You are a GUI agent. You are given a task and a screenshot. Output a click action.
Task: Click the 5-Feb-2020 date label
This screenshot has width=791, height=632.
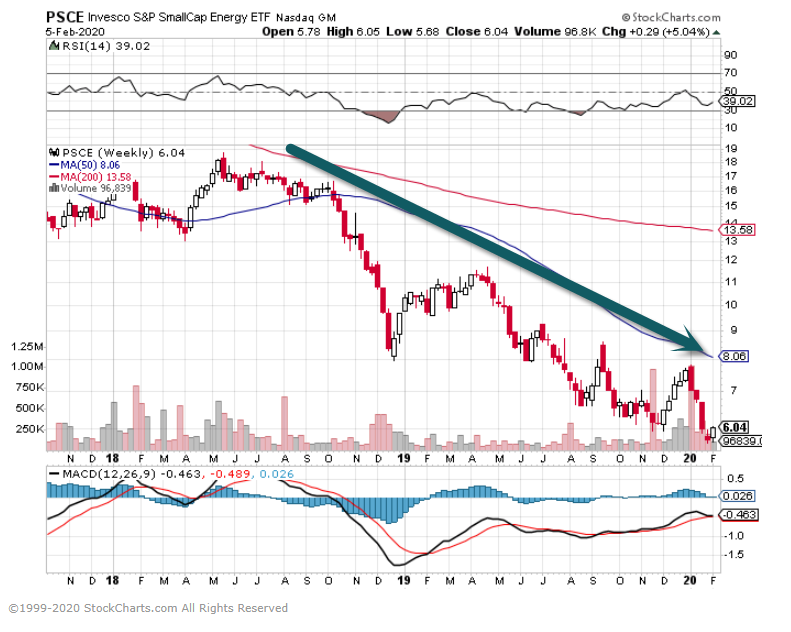75,32
